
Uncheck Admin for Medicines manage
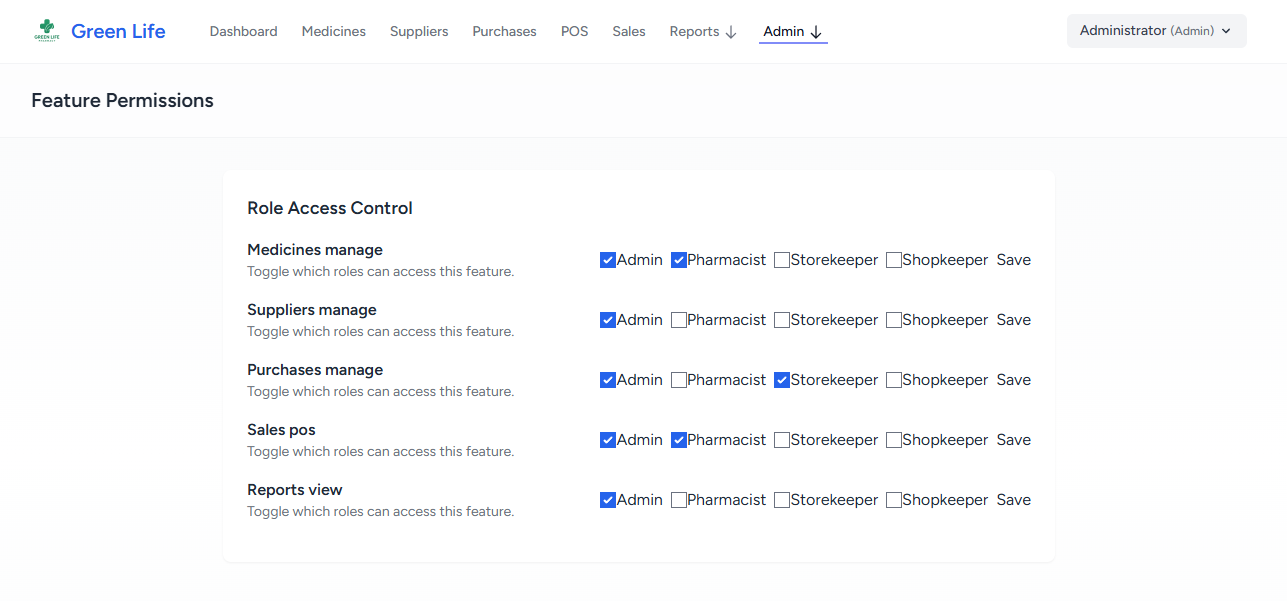[x=607, y=259]
